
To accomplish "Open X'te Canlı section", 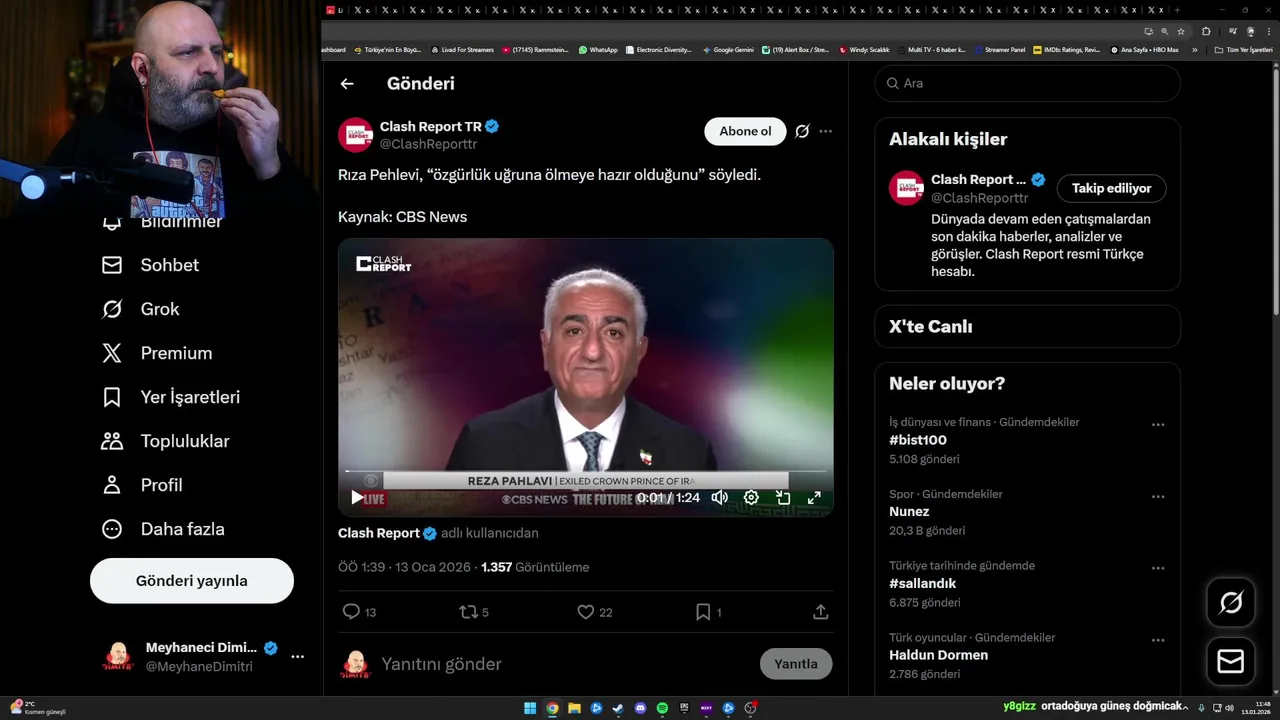I will 1028,326.
